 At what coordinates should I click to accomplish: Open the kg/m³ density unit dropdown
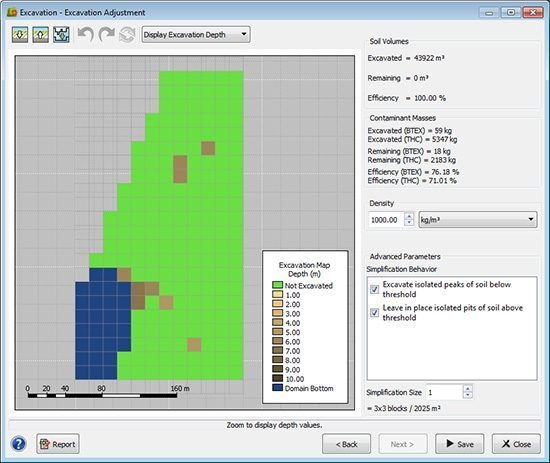click(x=478, y=220)
